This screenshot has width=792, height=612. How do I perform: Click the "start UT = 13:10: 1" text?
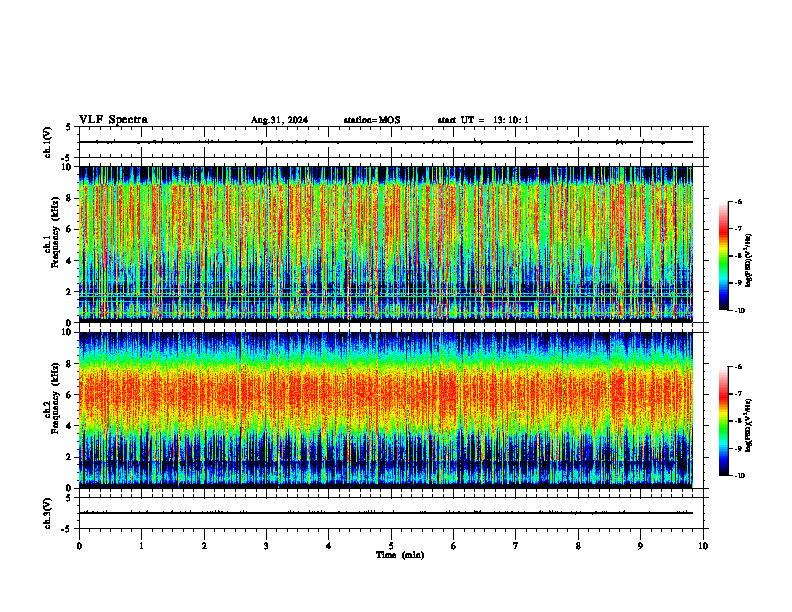pyautogui.click(x=483, y=120)
